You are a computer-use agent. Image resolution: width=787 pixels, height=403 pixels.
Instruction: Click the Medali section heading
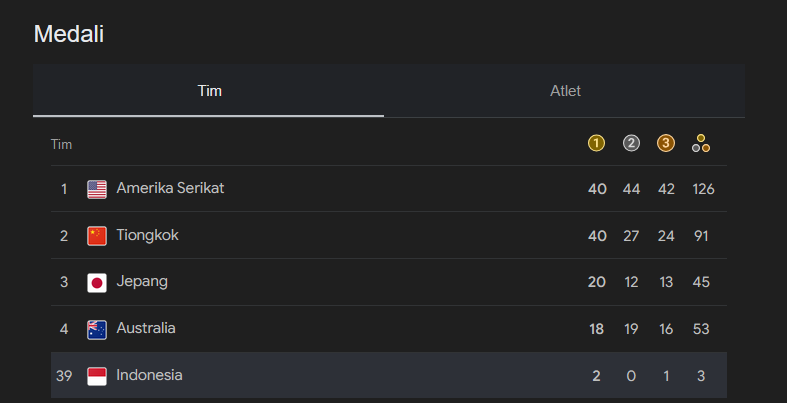coord(69,33)
